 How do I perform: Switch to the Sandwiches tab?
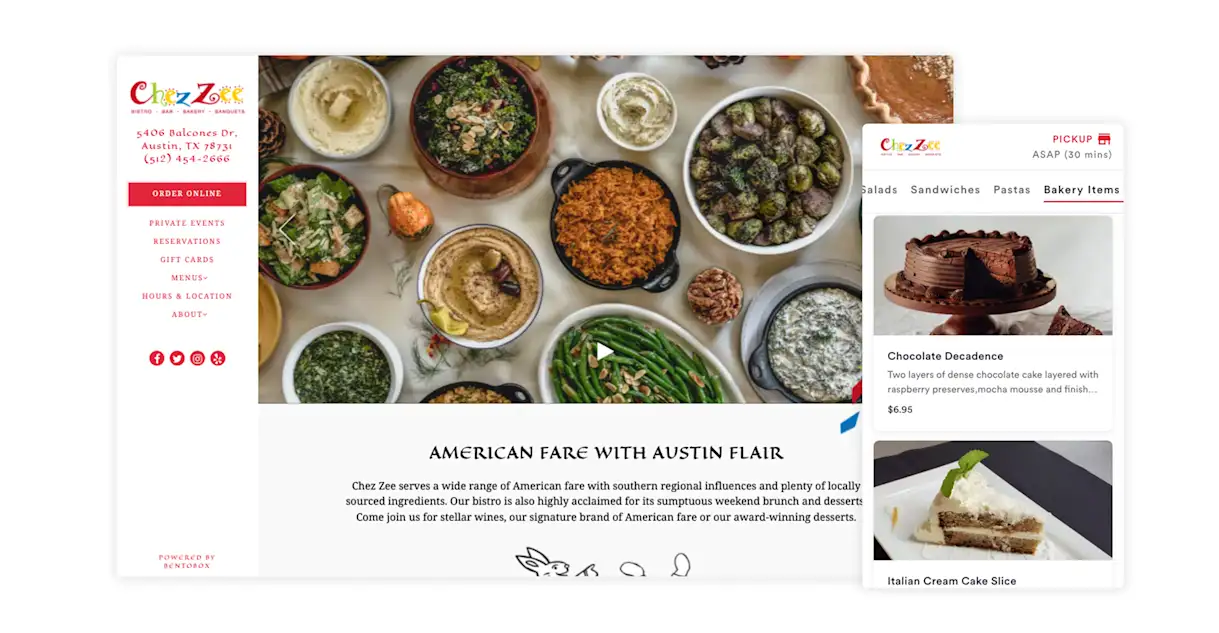(945, 190)
